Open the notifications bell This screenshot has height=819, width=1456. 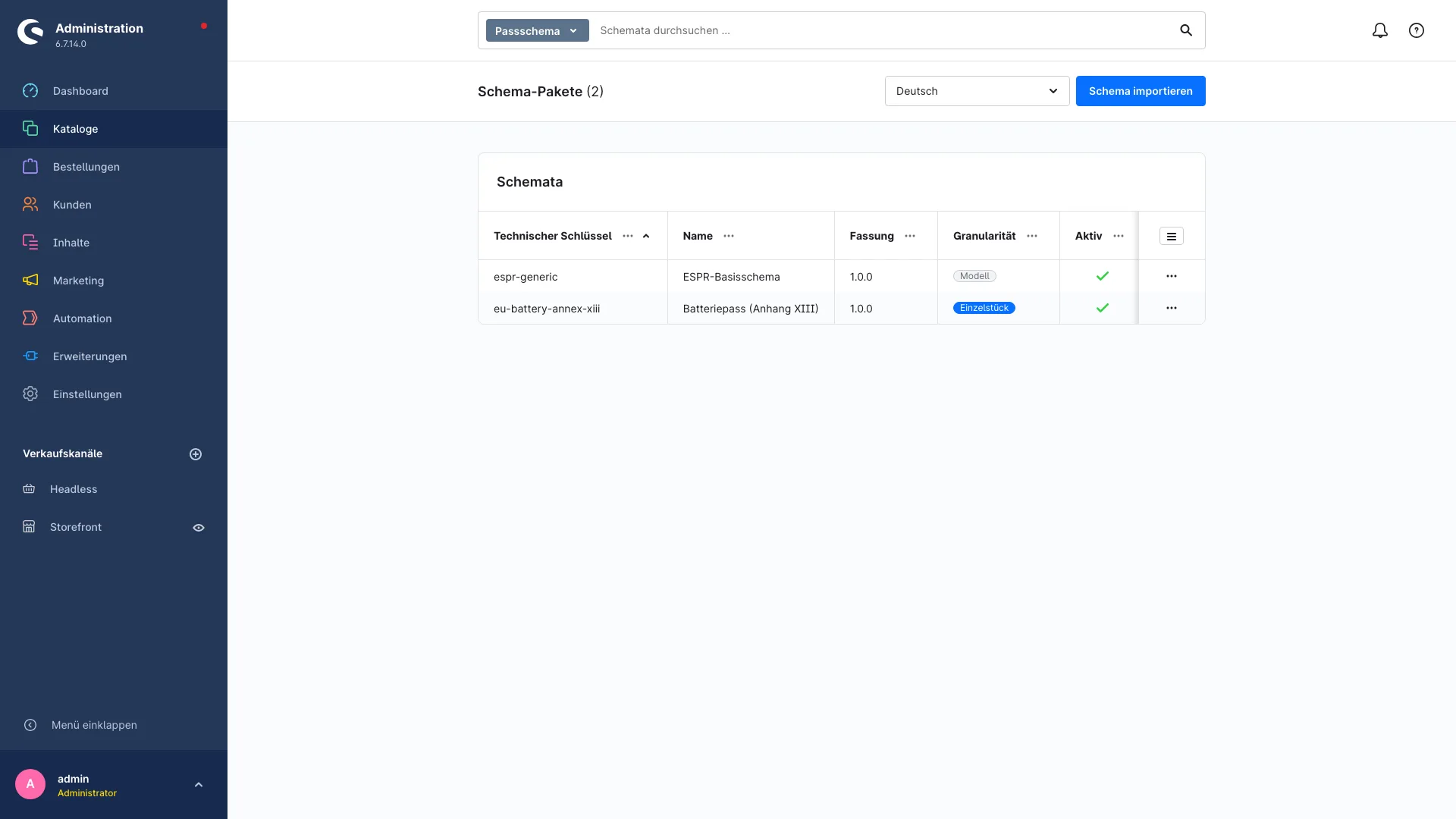[1380, 30]
